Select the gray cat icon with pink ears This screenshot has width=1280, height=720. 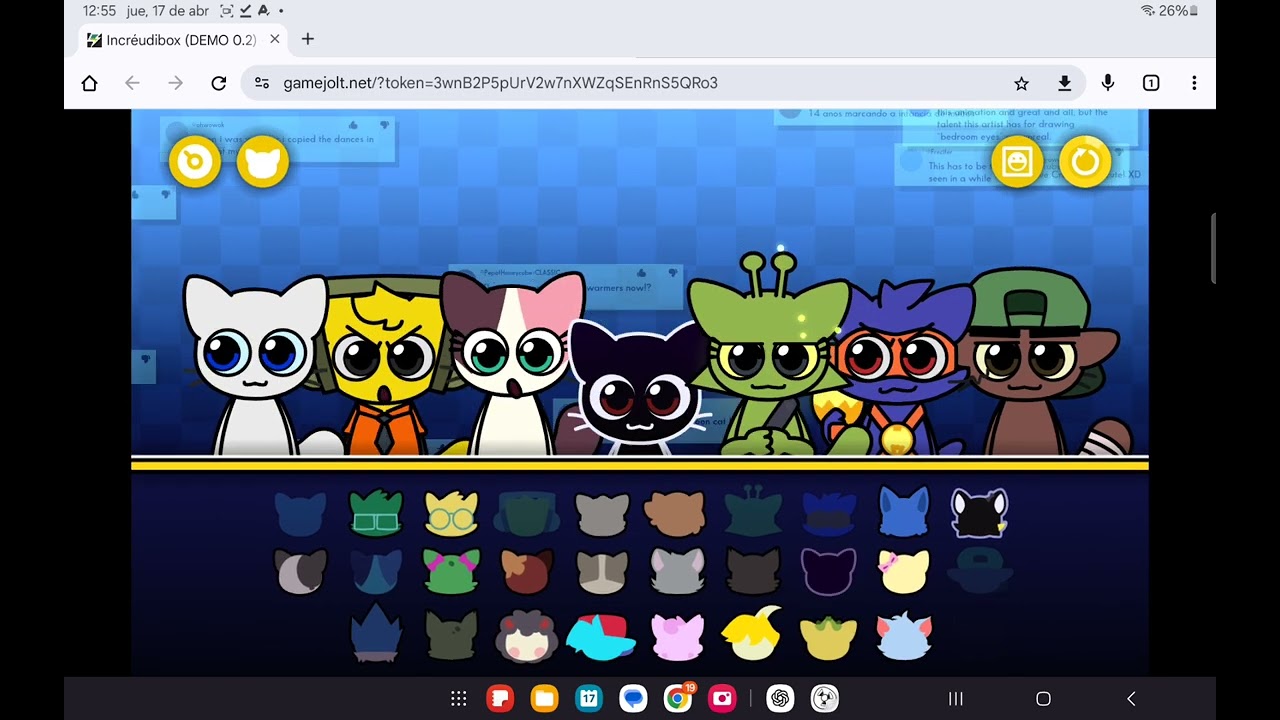677,572
